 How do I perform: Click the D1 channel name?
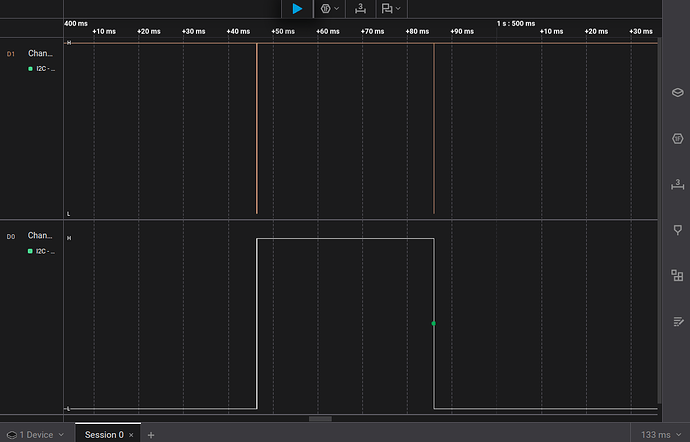40,53
